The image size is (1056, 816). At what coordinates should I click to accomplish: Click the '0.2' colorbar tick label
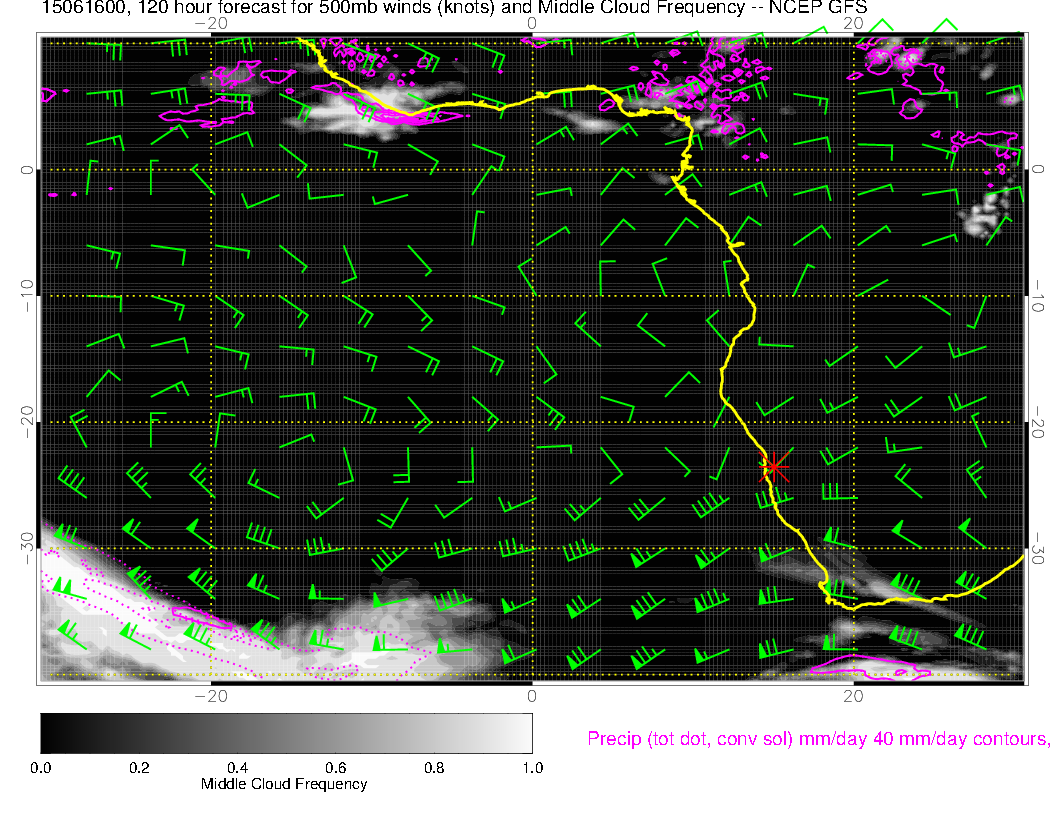139,768
